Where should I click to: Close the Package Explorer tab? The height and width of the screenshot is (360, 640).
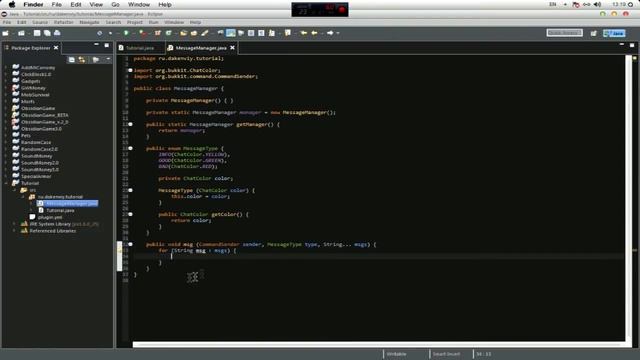tap(56, 48)
